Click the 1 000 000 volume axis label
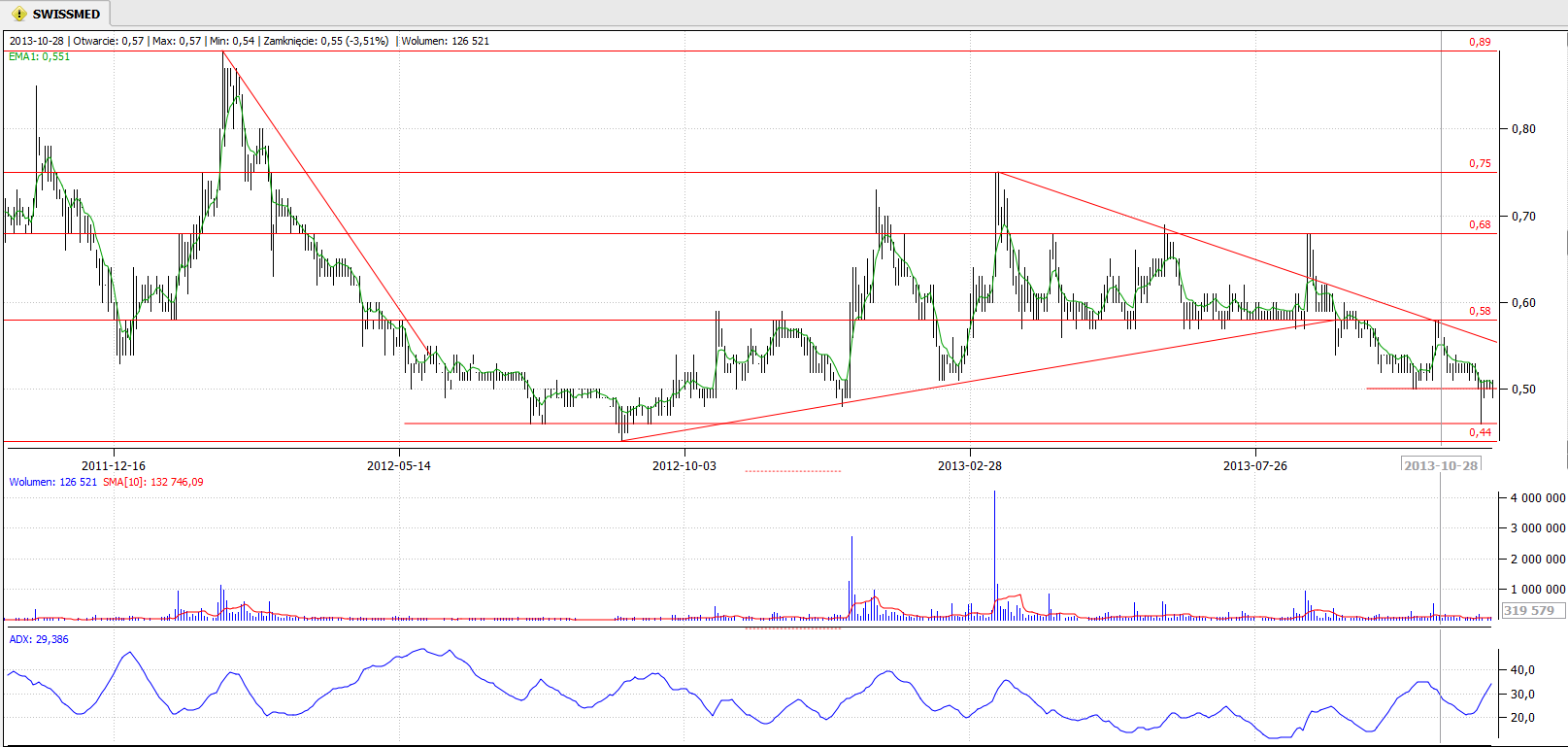The width and height of the screenshot is (1568, 747). pos(1538,589)
